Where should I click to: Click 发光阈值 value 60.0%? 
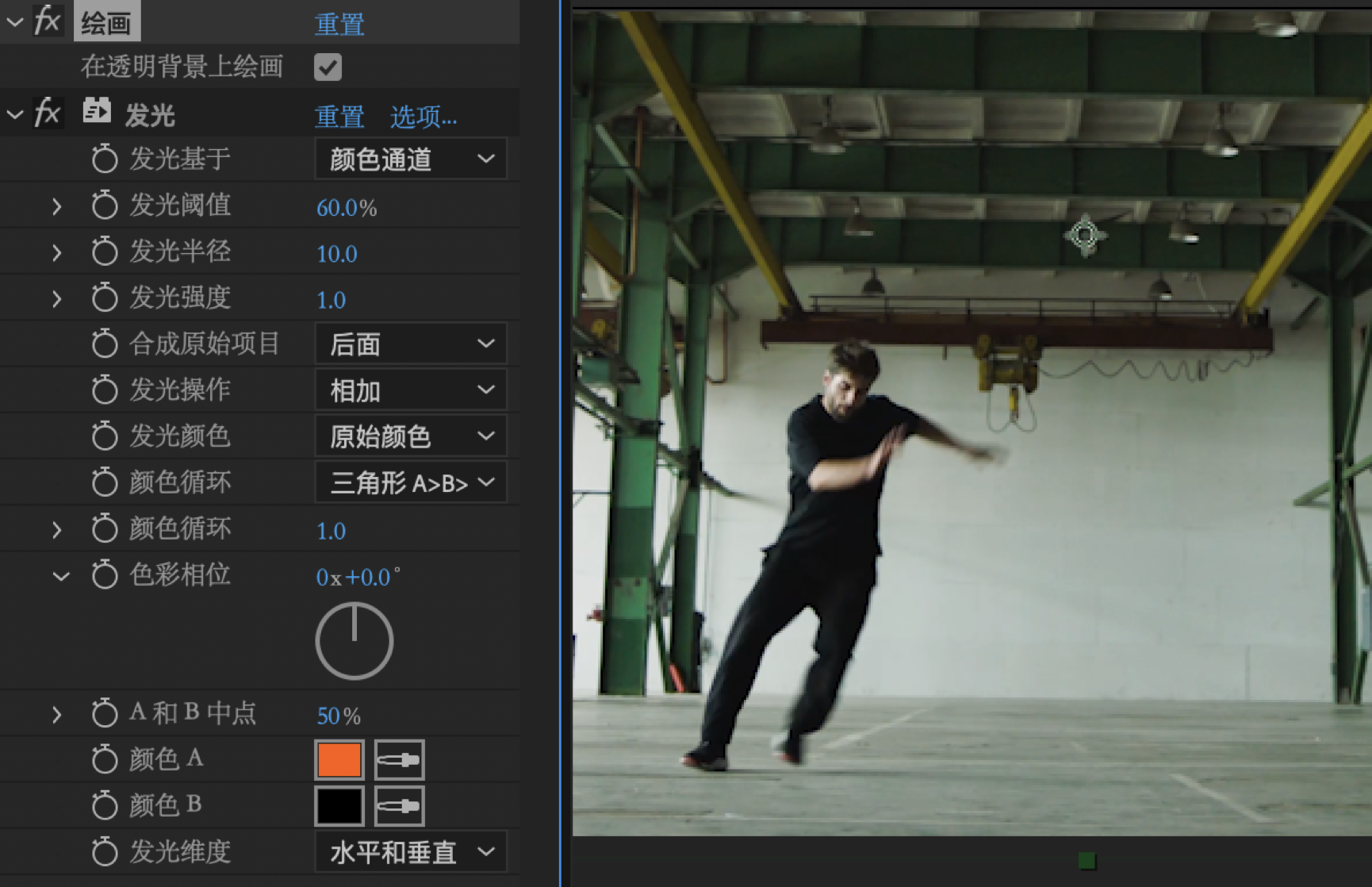[x=347, y=207]
